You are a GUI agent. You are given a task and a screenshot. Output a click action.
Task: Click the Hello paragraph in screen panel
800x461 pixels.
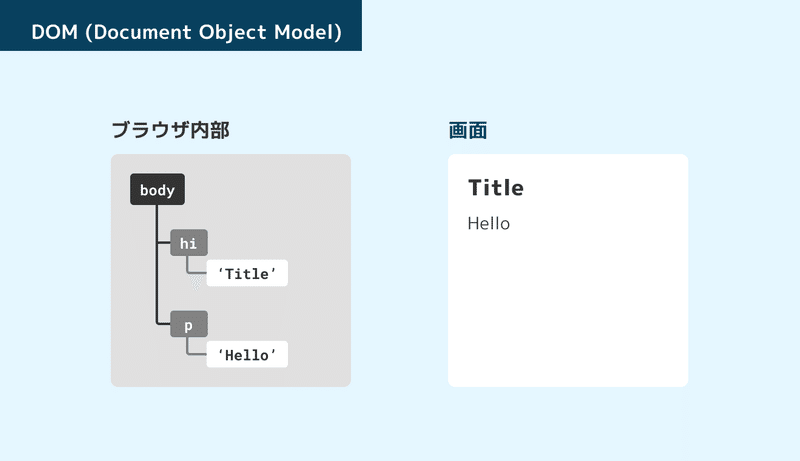click(x=489, y=223)
